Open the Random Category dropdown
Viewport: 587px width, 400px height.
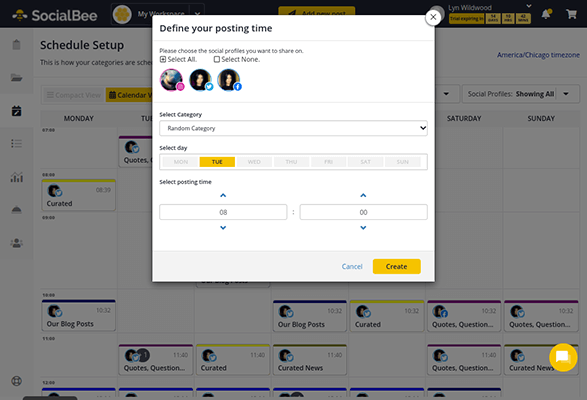tap(294, 128)
